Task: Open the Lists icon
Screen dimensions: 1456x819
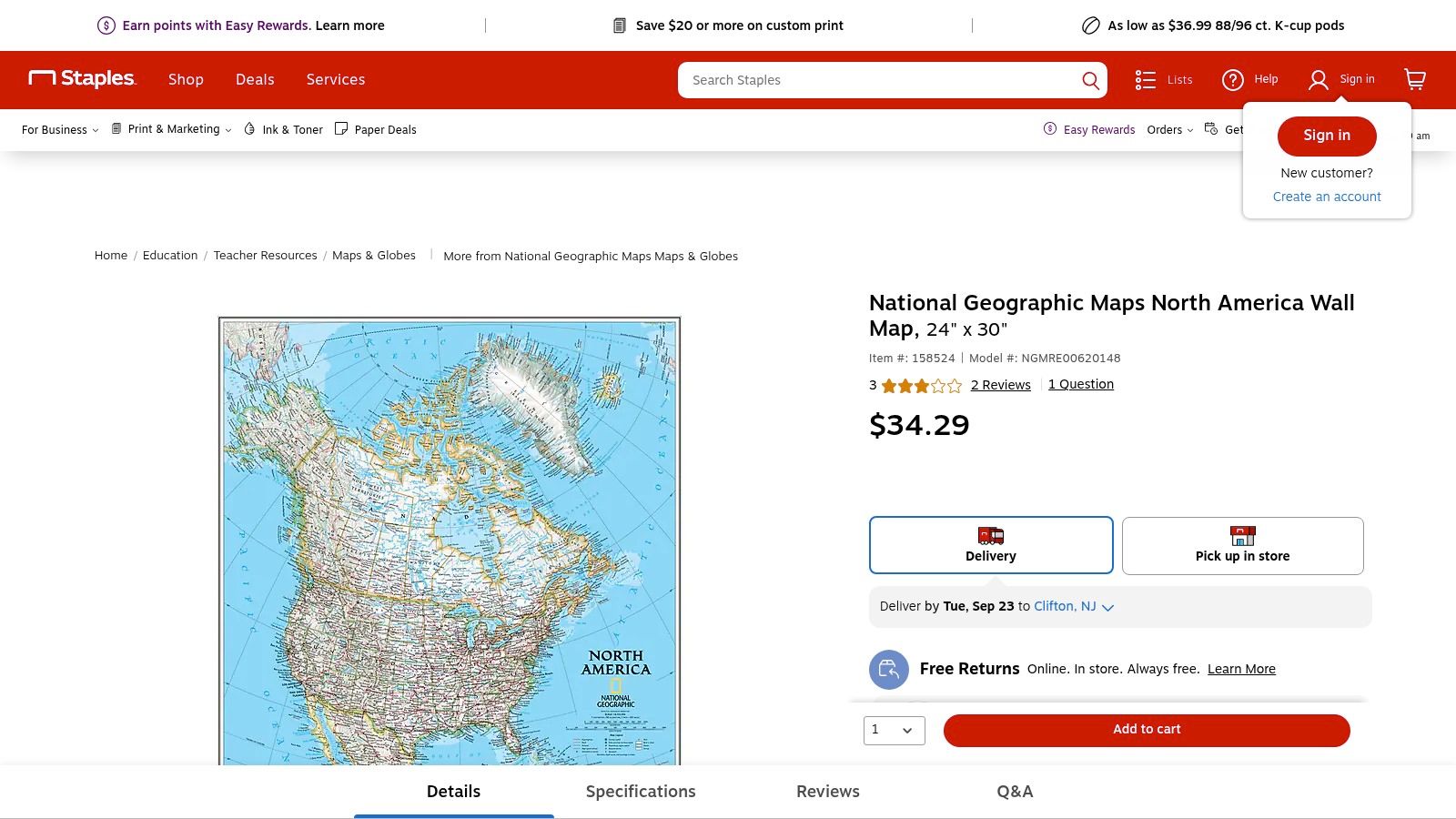Action: (1146, 80)
